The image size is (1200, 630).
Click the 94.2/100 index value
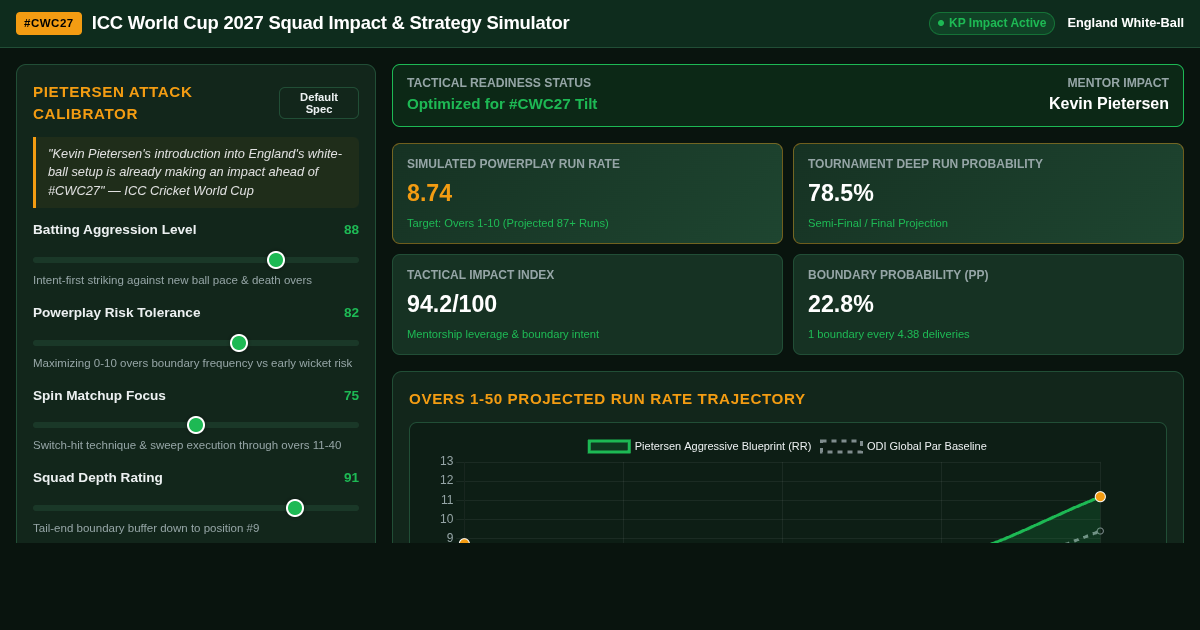[452, 304]
